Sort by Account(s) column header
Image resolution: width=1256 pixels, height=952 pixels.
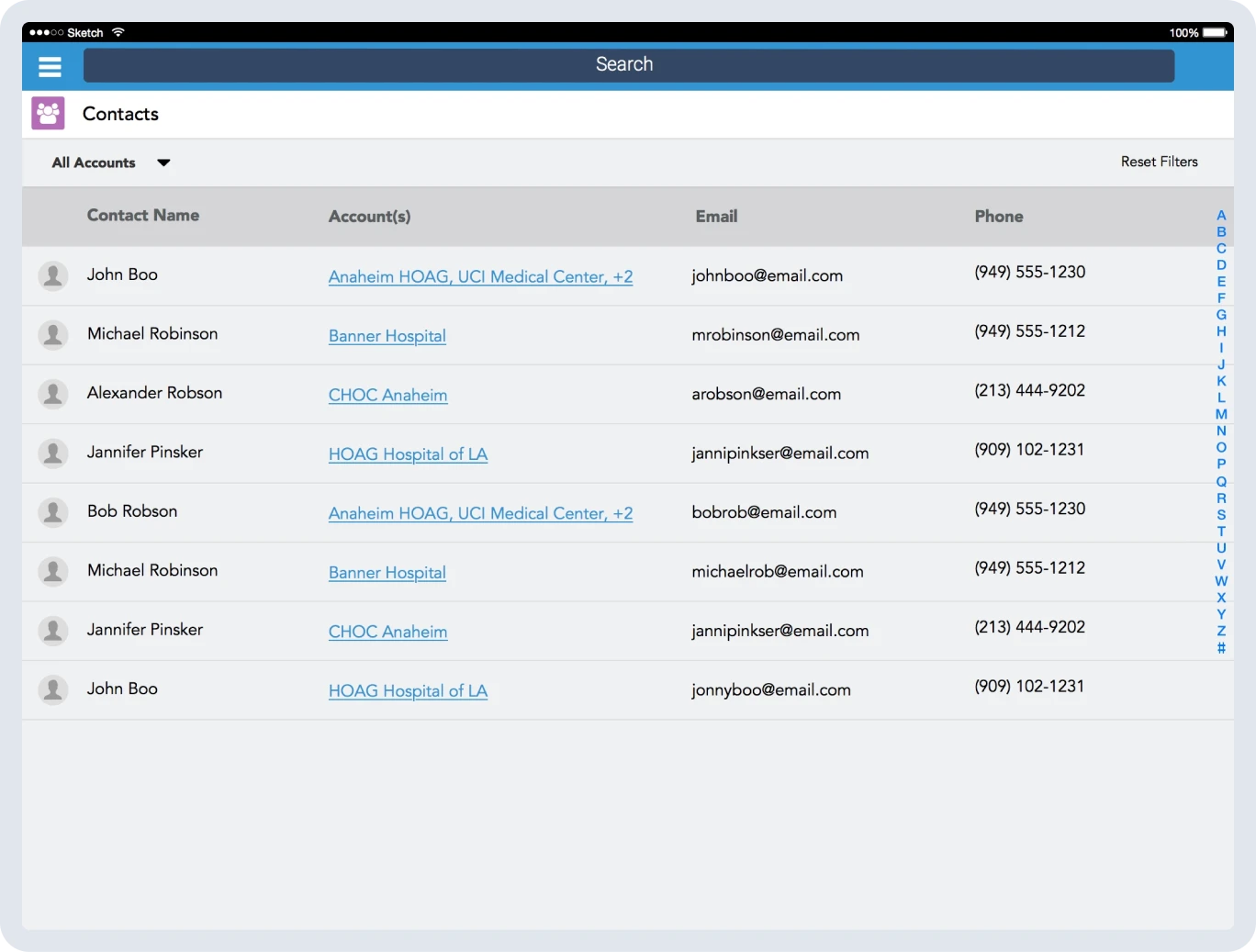coord(370,217)
